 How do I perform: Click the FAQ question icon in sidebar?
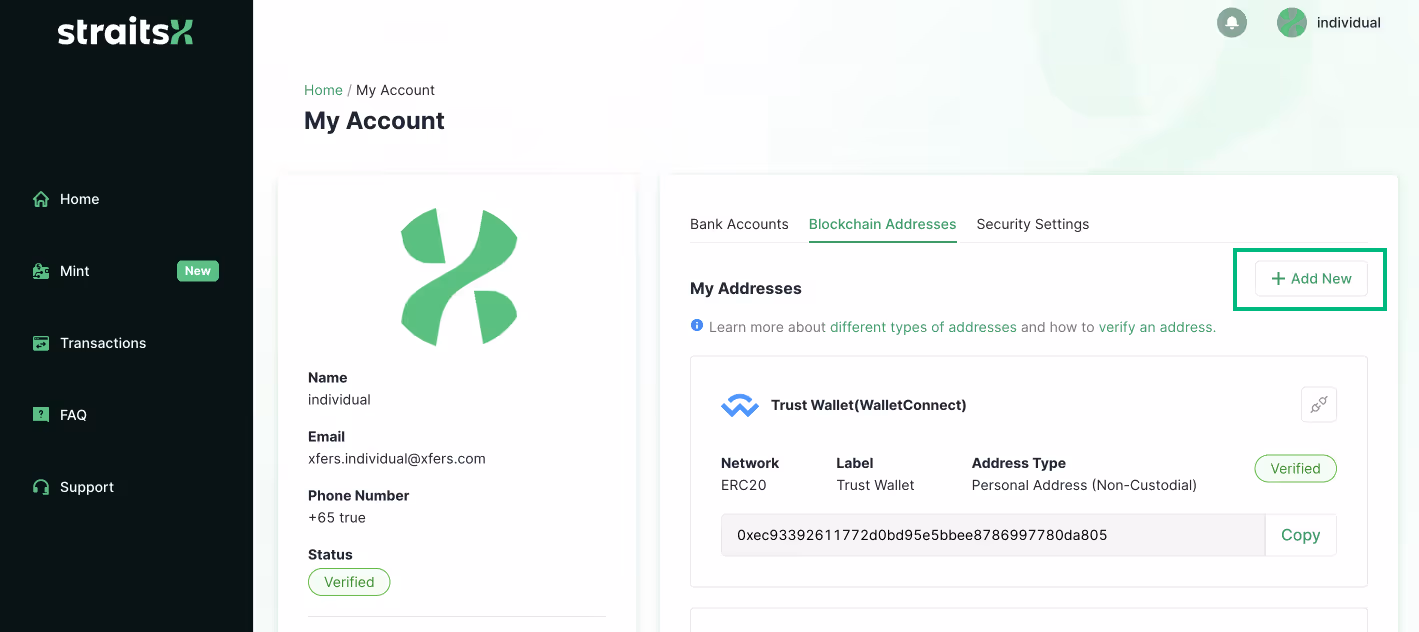click(41, 415)
